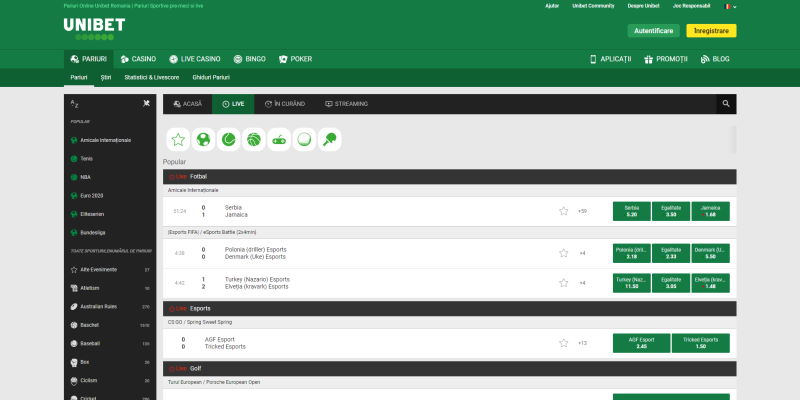Viewport: 800px width, 400px height.
Task: Favorite the Serbia vs Jamaica match
Action: [x=563, y=211]
